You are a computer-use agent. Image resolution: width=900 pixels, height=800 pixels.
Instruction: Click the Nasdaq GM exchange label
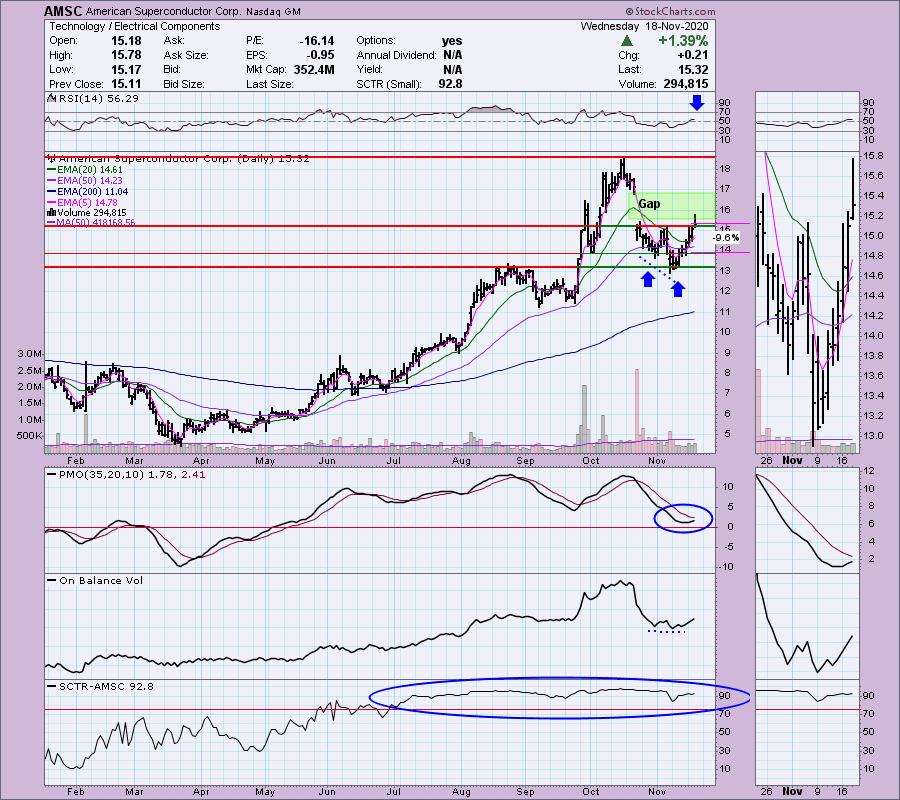[273, 11]
